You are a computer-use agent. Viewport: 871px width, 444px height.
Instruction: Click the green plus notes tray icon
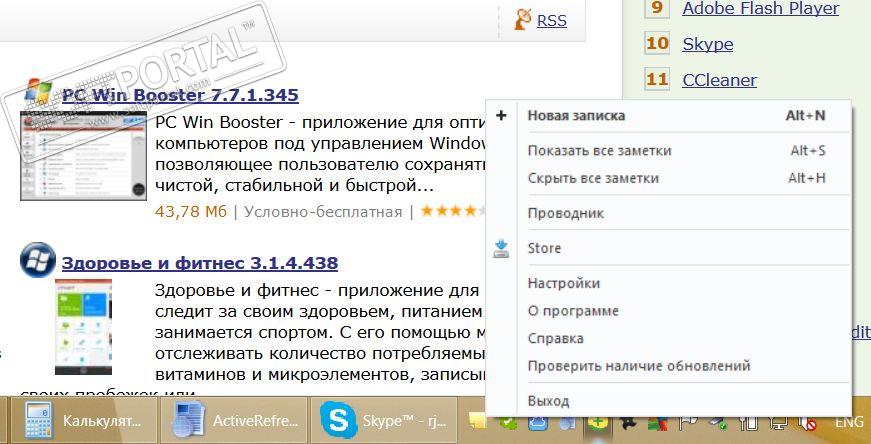(599, 423)
